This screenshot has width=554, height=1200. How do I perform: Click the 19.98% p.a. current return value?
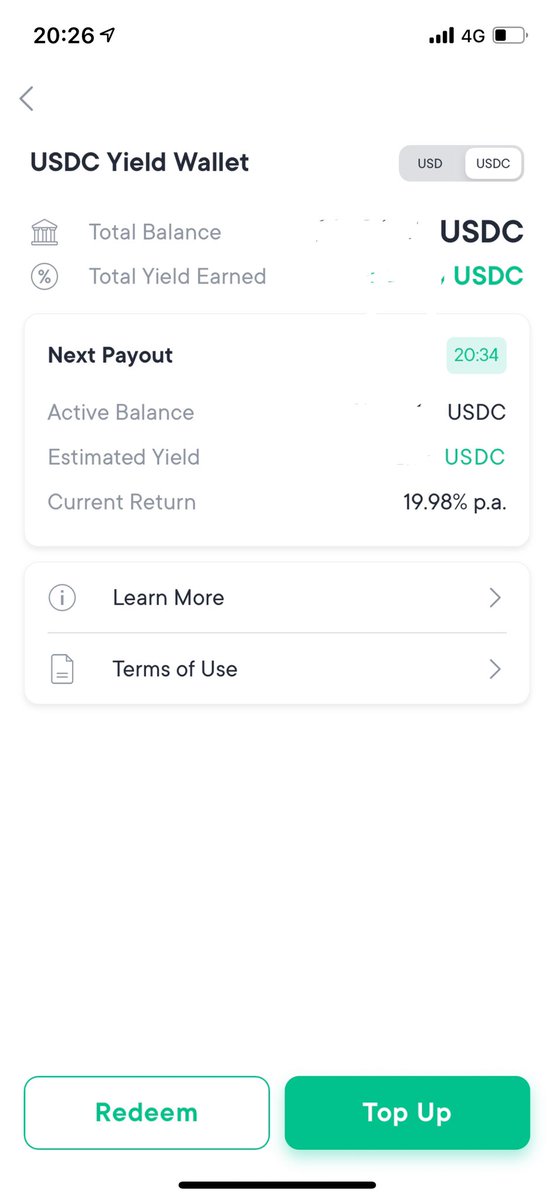click(x=455, y=502)
